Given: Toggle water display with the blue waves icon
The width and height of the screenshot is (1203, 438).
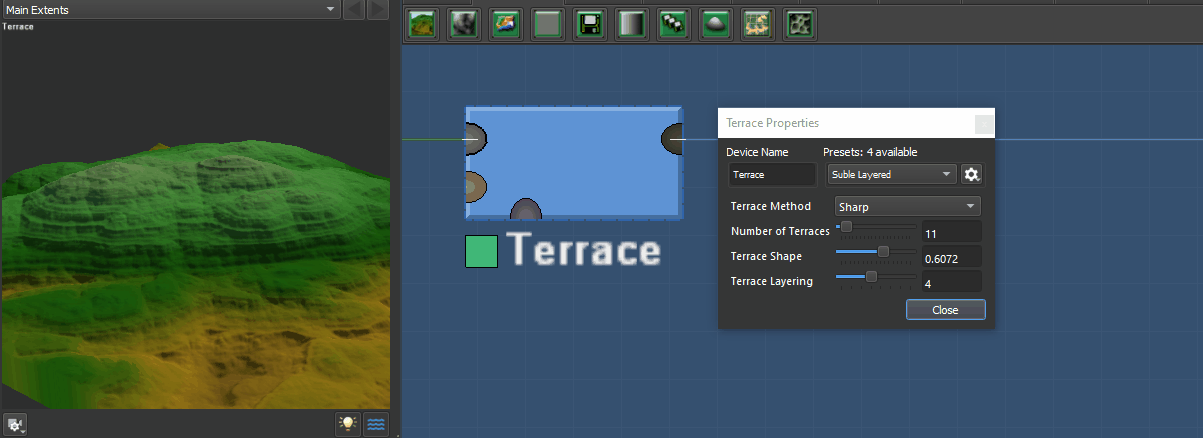Looking at the screenshot, I should (x=376, y=423).
